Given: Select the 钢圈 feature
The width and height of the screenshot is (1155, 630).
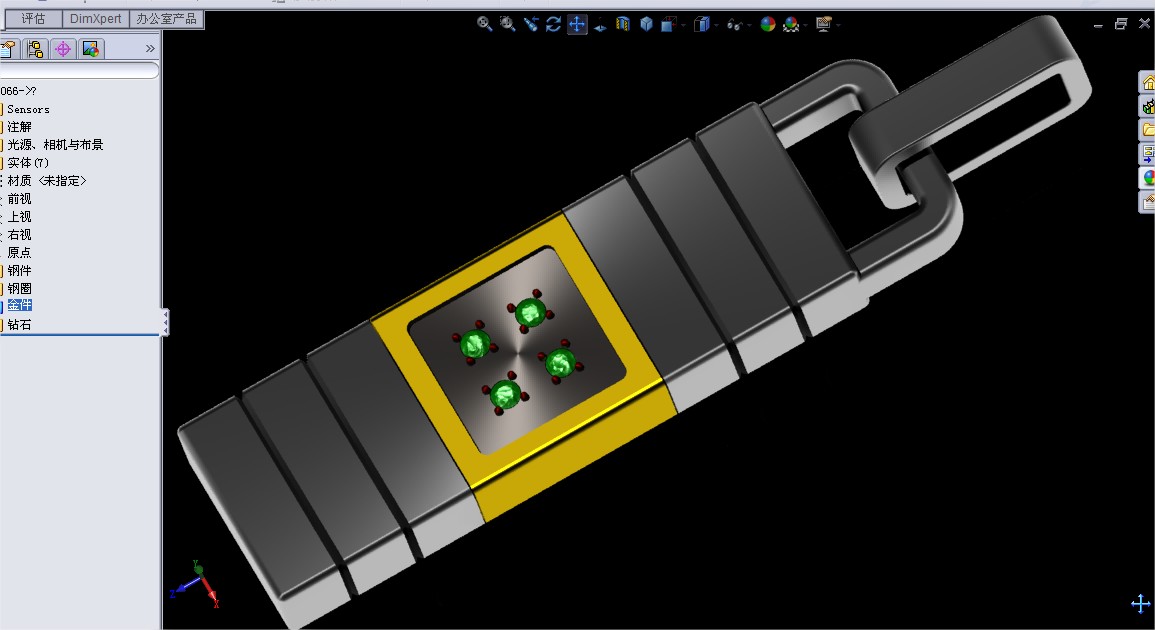Looking at the screenshot, I should (x=19, y=288).
